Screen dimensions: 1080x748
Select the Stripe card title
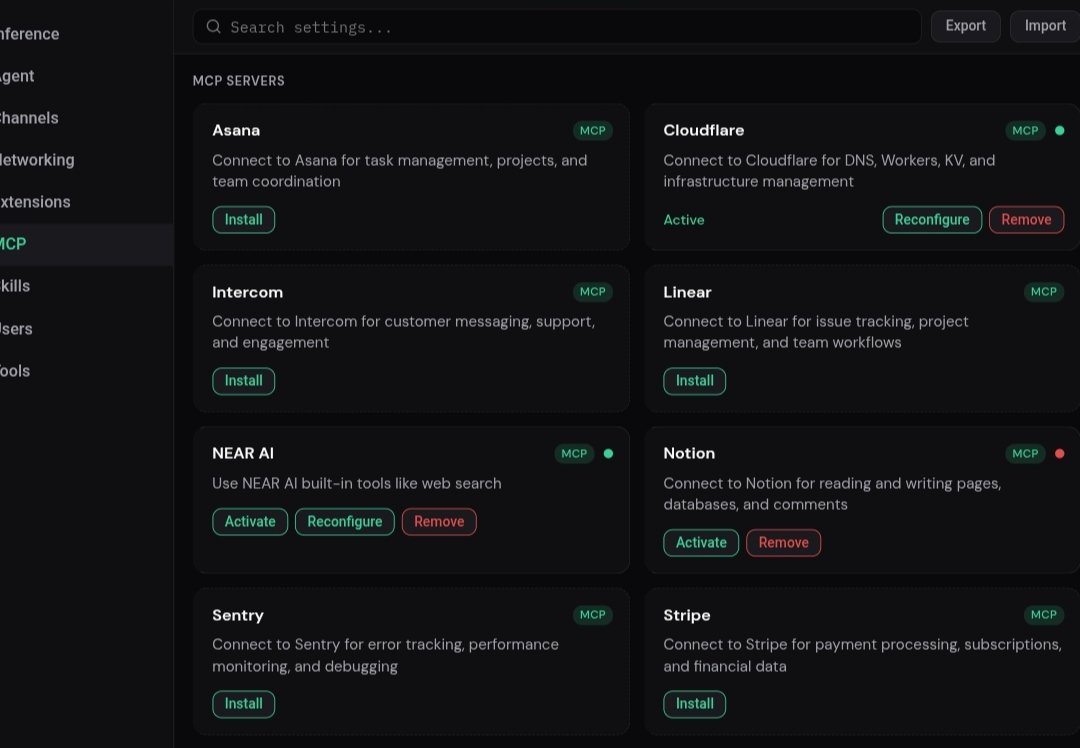coord(687,615)
